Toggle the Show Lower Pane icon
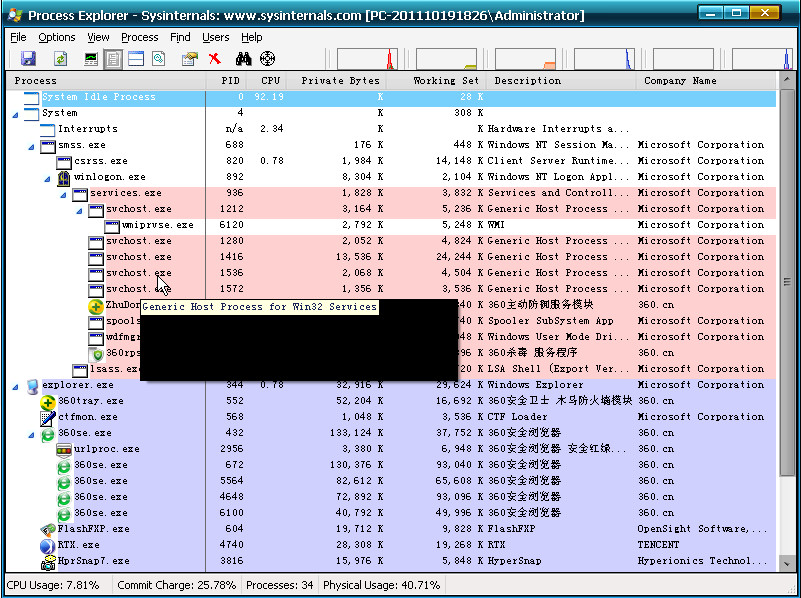Viewport: 801px width, 598px height. (135, 58)
